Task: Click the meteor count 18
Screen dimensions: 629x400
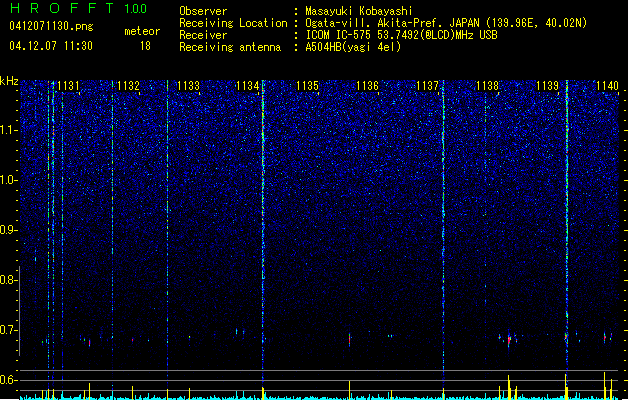Action: point(145,46)
